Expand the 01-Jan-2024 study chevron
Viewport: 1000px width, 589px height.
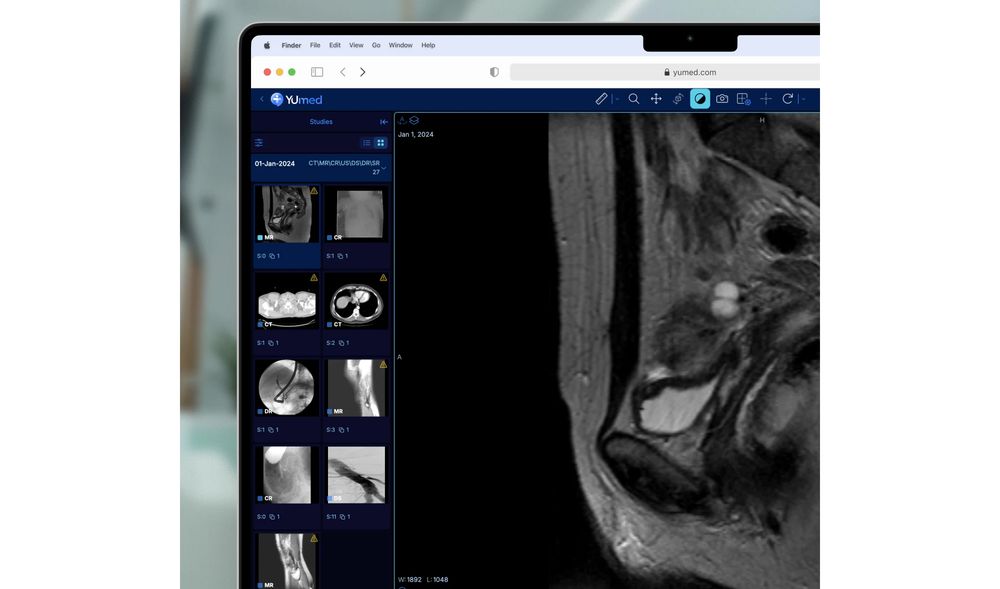pyautogui.click(x=384, y=168)
